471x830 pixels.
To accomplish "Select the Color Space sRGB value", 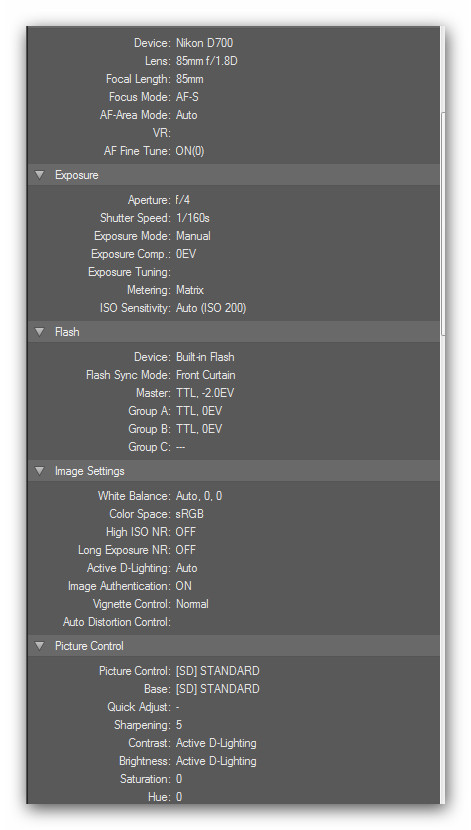I will tap(189, 515).
